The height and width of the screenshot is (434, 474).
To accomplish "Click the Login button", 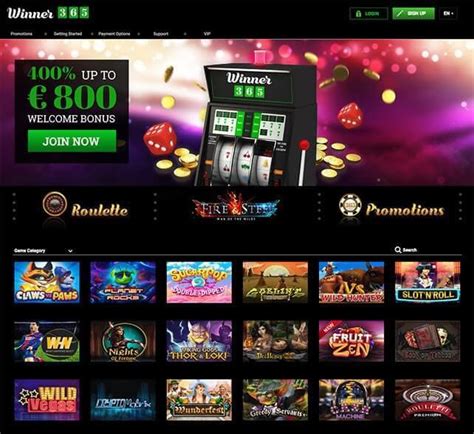I will (369, 14).
